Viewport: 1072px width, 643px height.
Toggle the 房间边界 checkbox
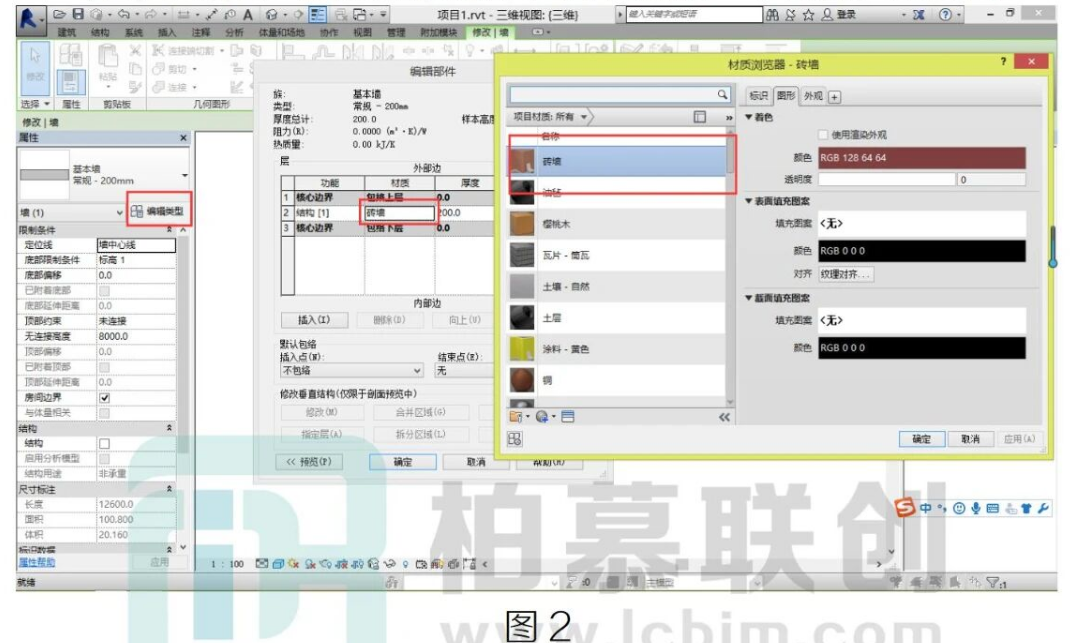[105, 397]
